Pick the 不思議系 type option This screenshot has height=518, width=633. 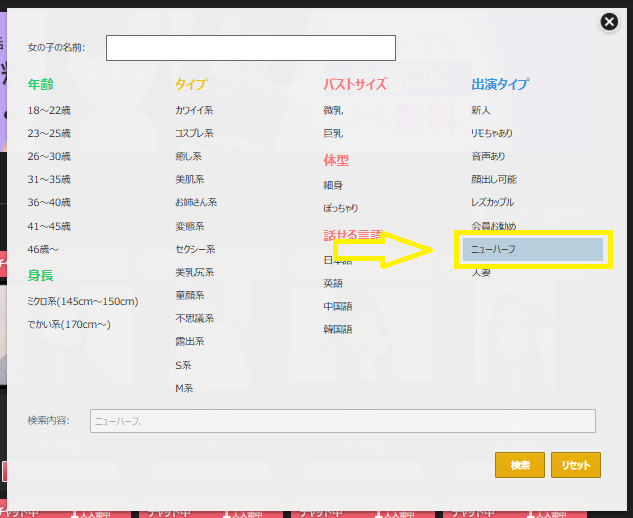194,318
